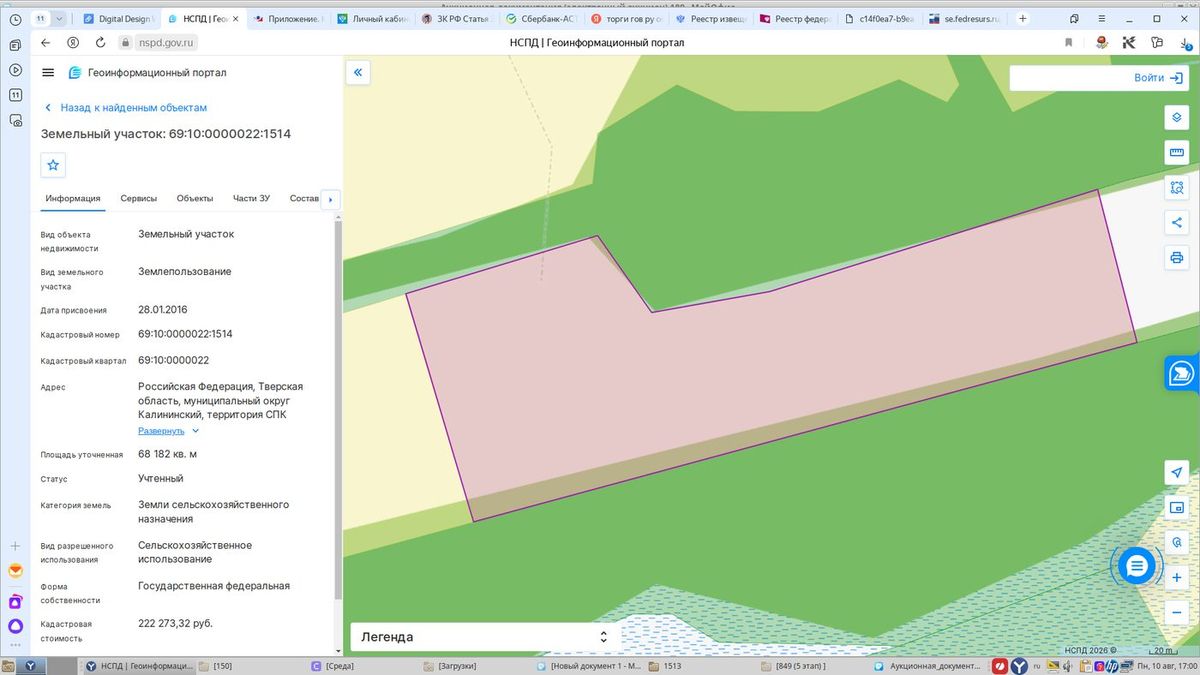Open the round chat support bubble
The height and width of the screenshot is (675, 1200).
point(1136,566)
